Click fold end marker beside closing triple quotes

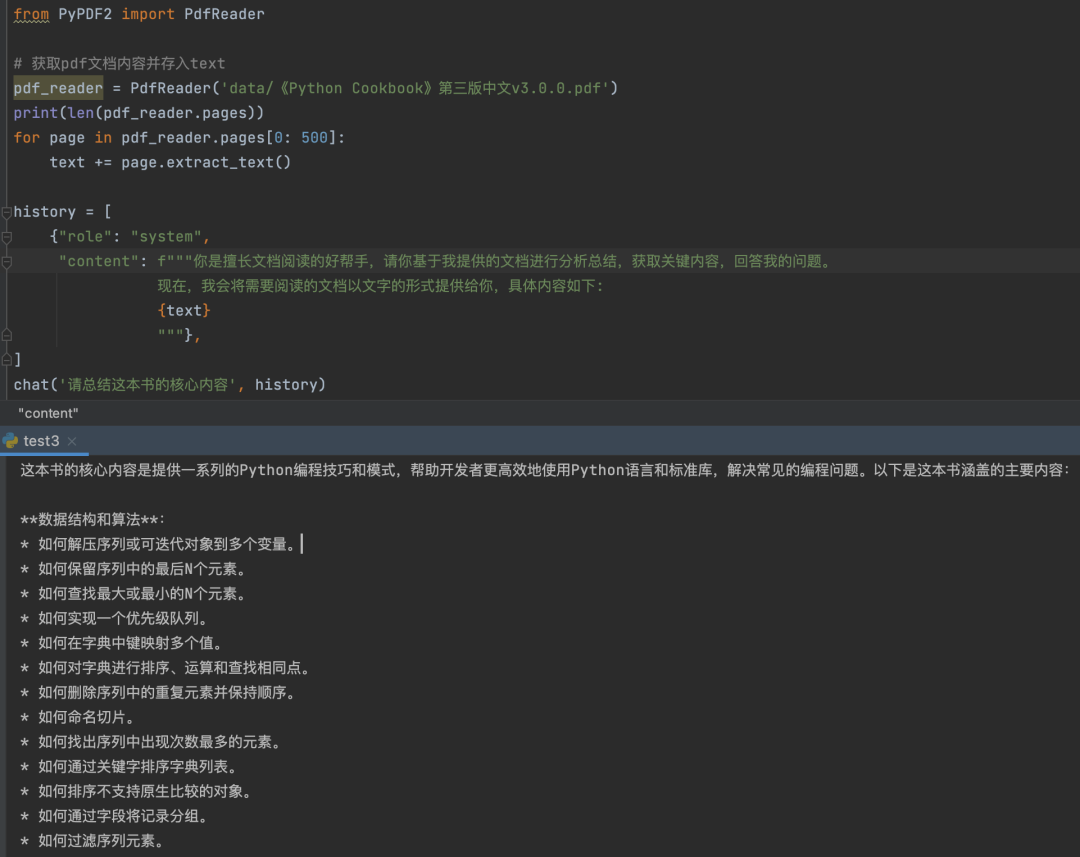[x=6, y=336]
